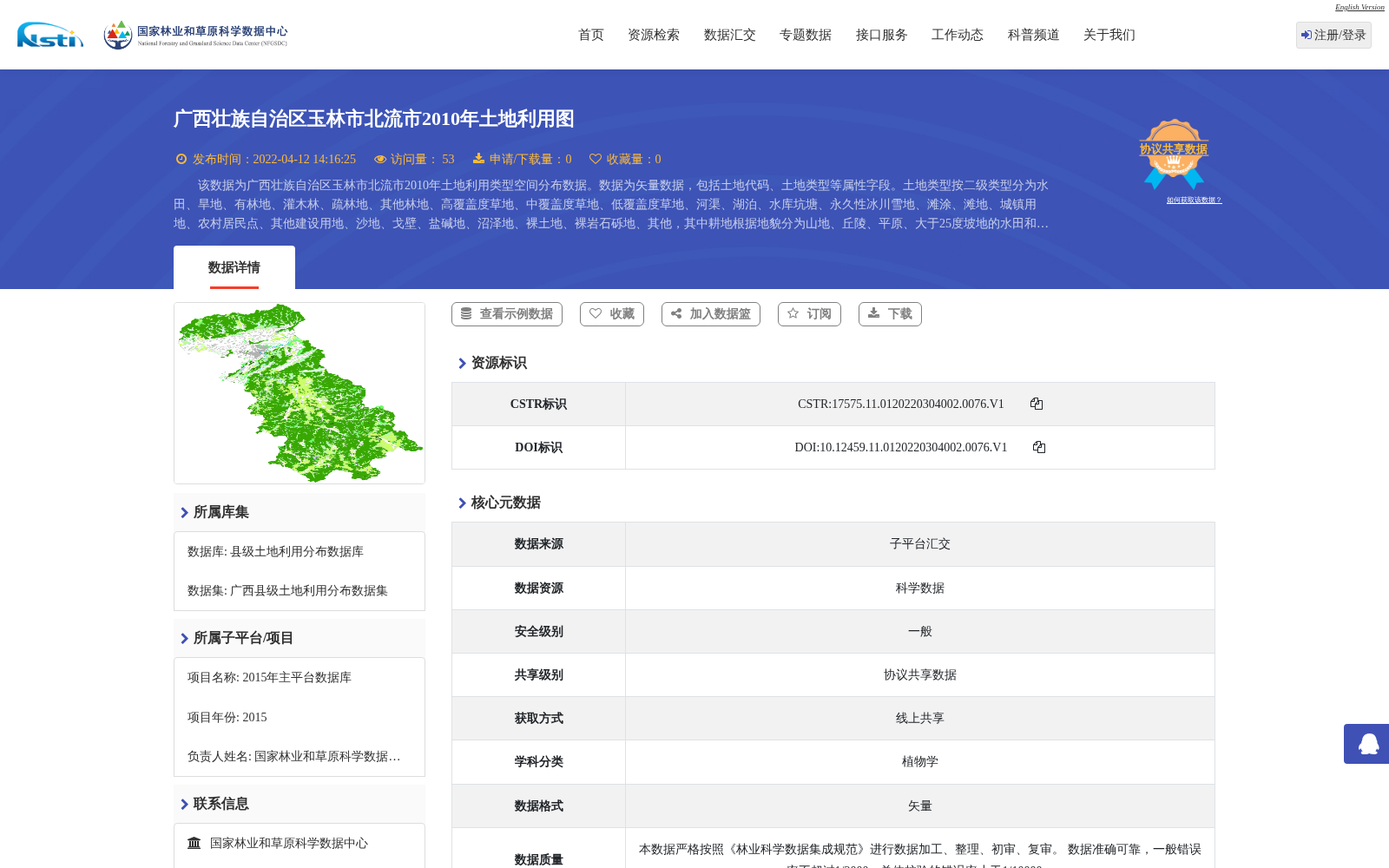The width and height of the screenshot is (1389, 868).
Task: Click the 子平台汇交 value cell
Action: (920, 544)
